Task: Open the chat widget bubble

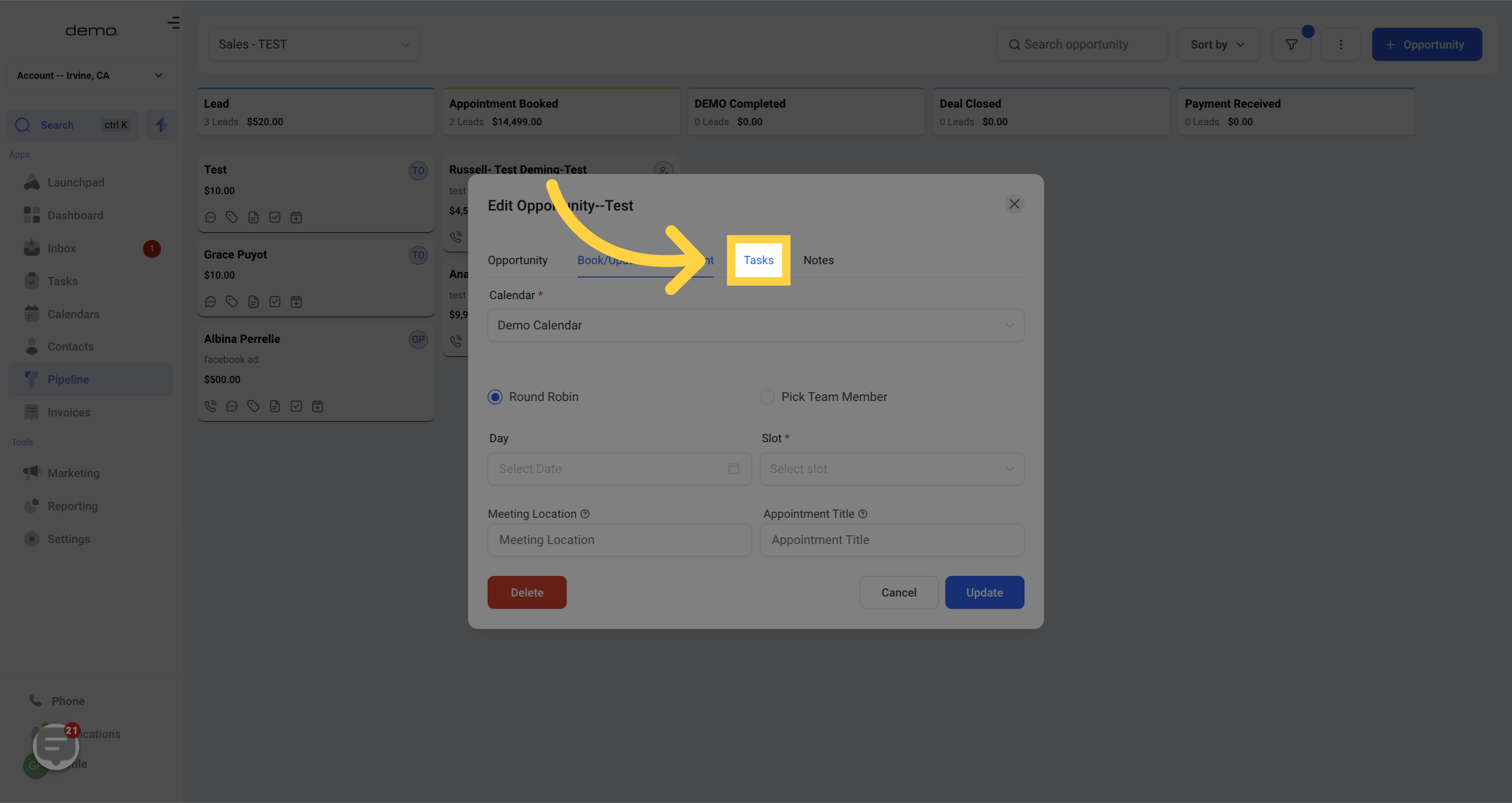Action: [x=56, y=746]
